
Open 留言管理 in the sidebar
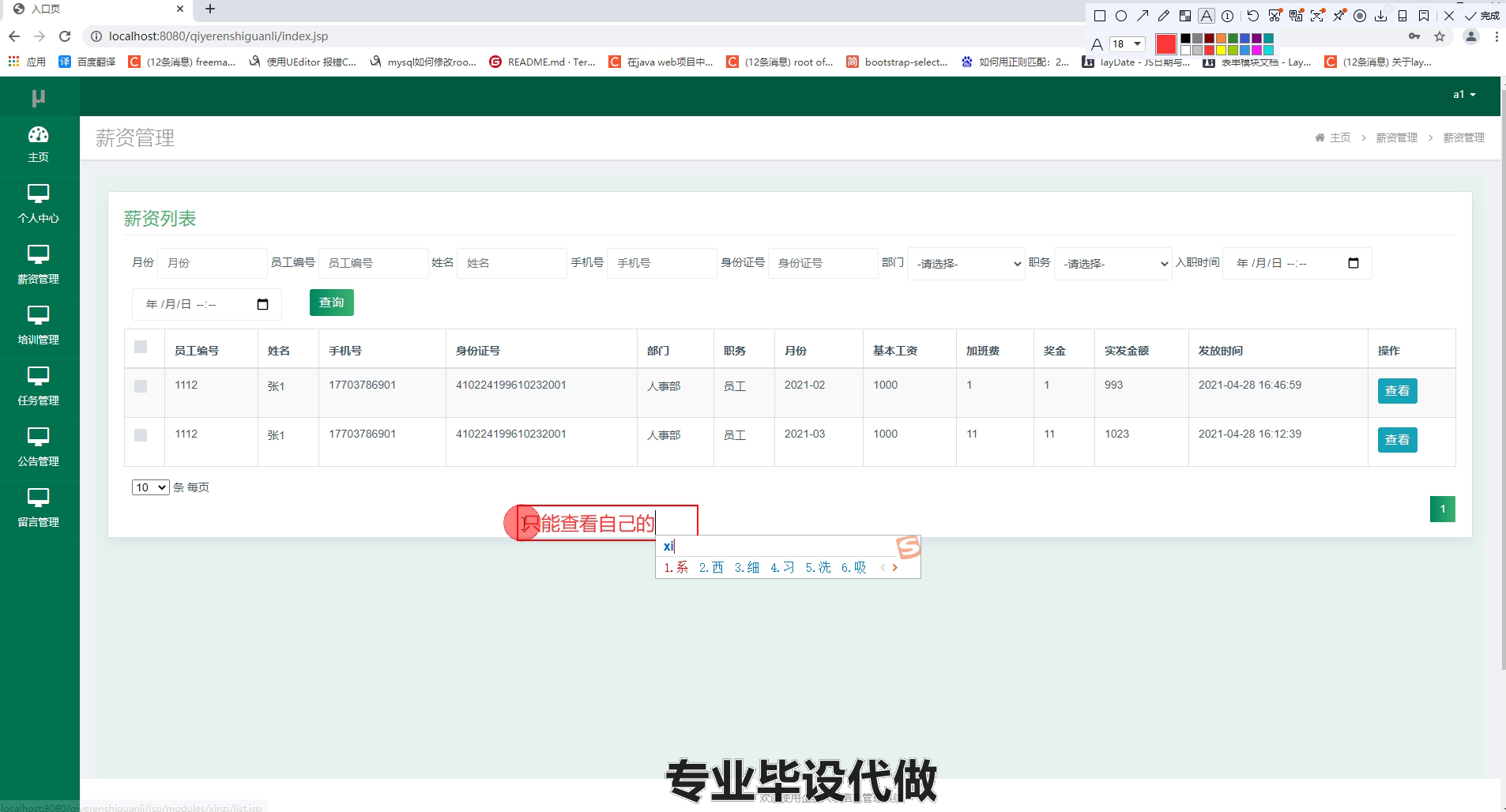pos(39,509)
